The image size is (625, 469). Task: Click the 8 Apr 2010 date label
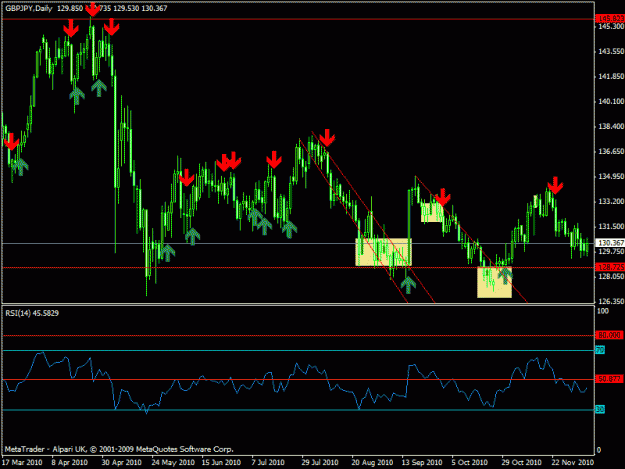[70, 463]
